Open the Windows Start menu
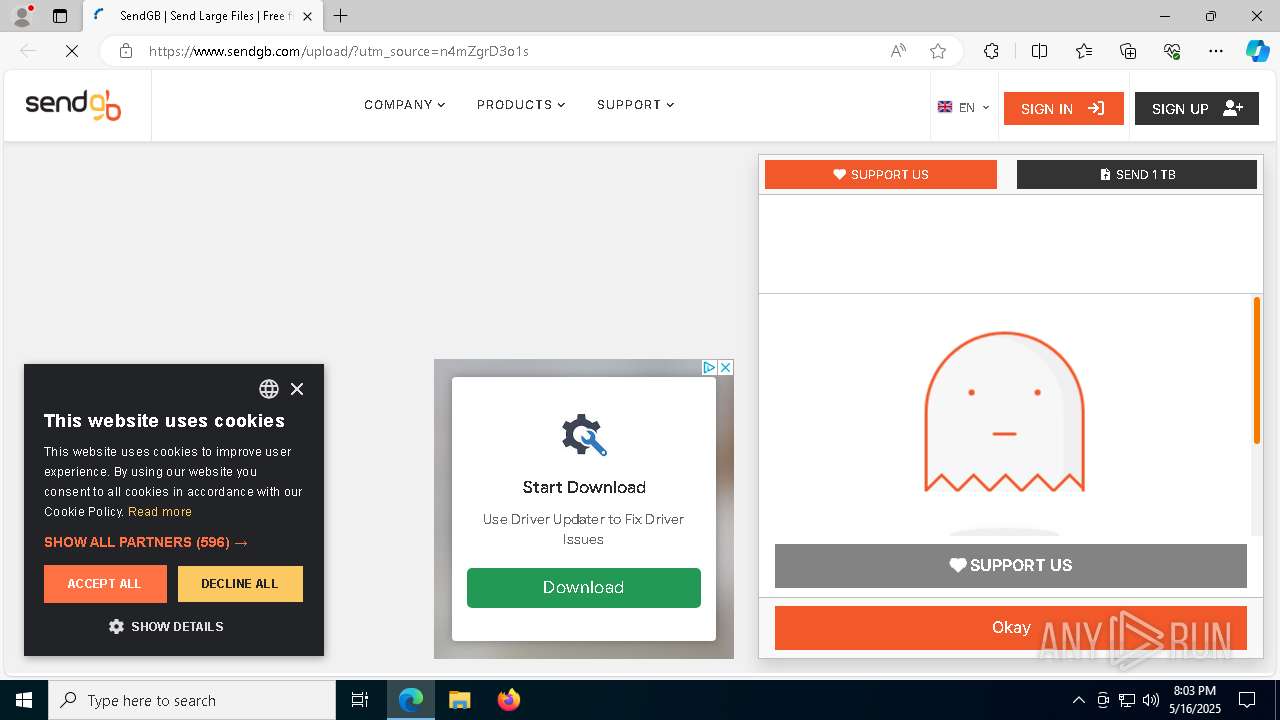Image resolution: width=1280 pixels, height=720 pixels. click(24, 700)
